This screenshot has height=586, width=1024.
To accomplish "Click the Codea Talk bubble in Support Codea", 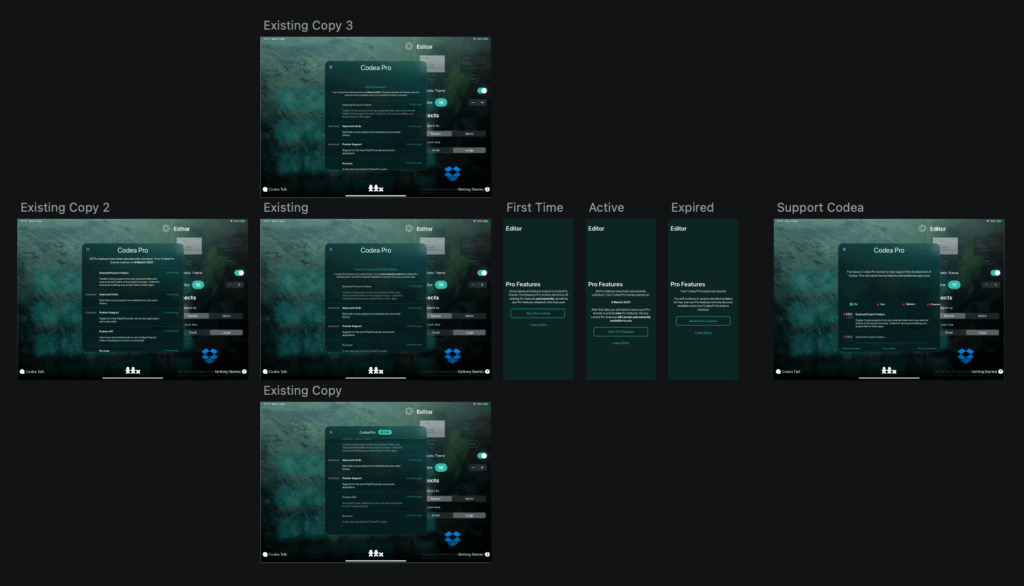I will (x=778, y=372).
